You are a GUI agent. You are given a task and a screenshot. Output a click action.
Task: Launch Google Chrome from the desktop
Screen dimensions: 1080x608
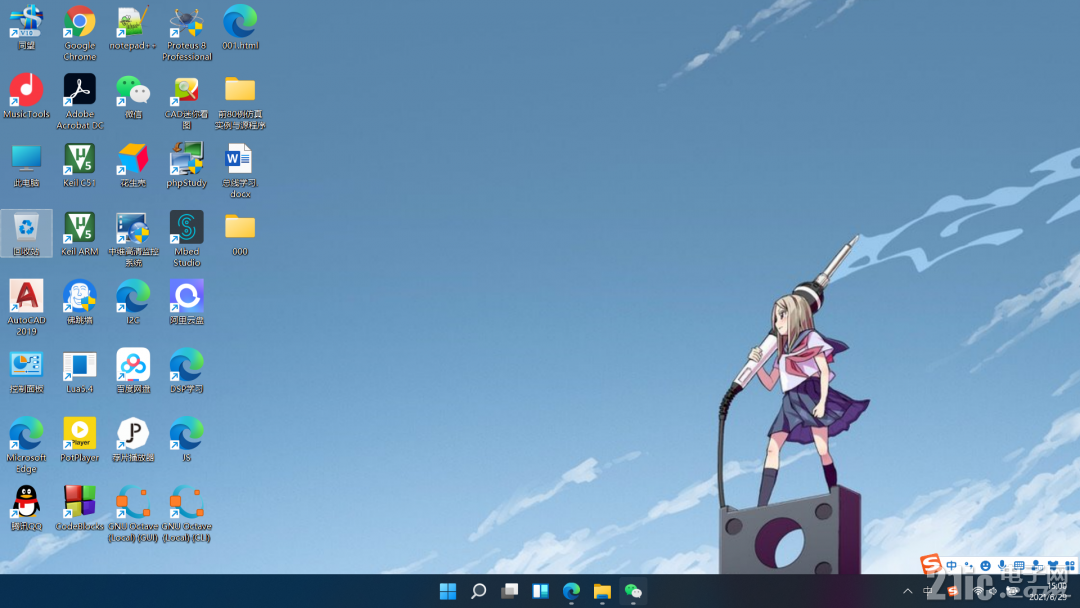coord(80,33)
